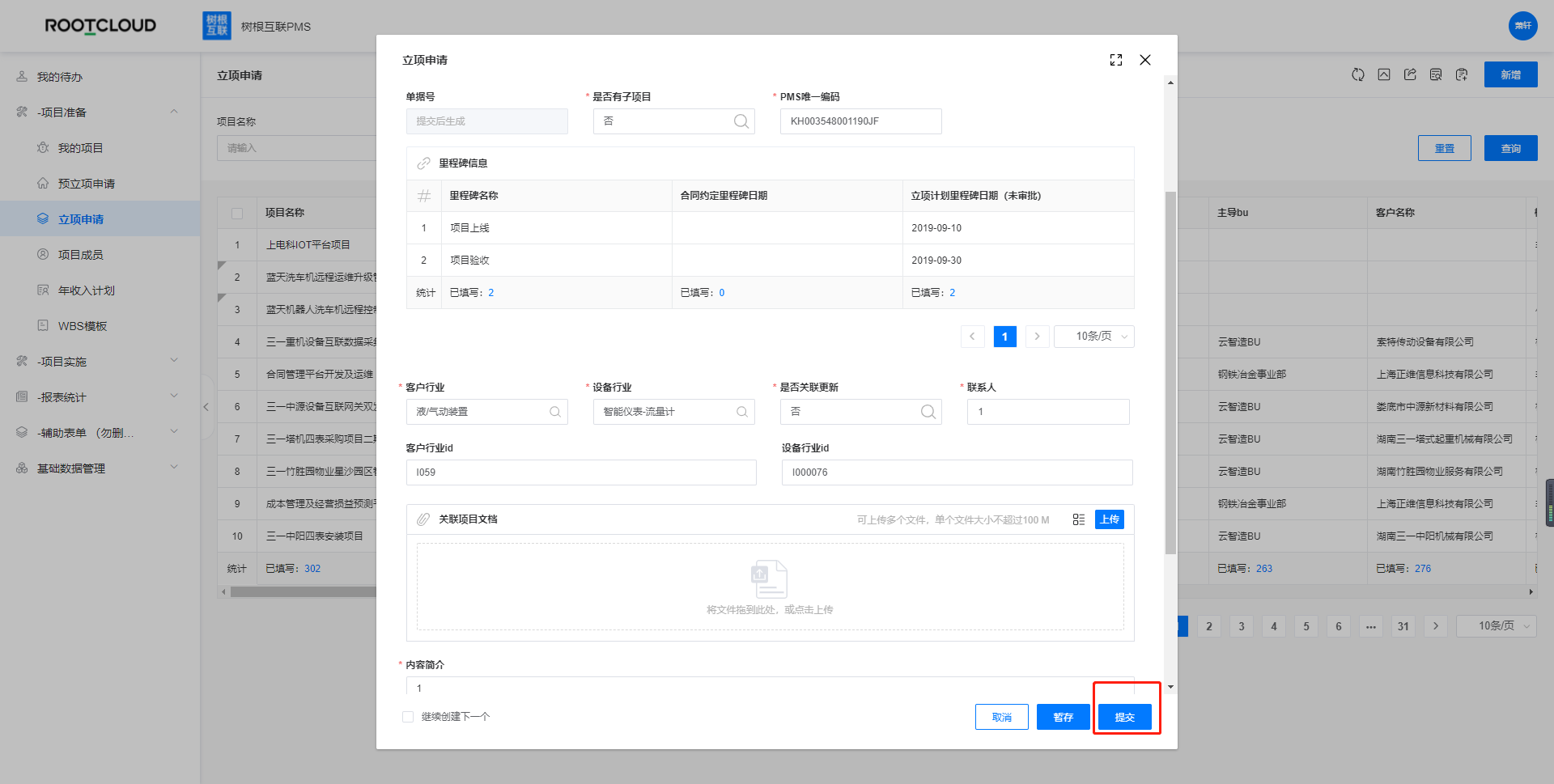Click the 上传 button
The image size is (1554, 784).
[1110, 519]
